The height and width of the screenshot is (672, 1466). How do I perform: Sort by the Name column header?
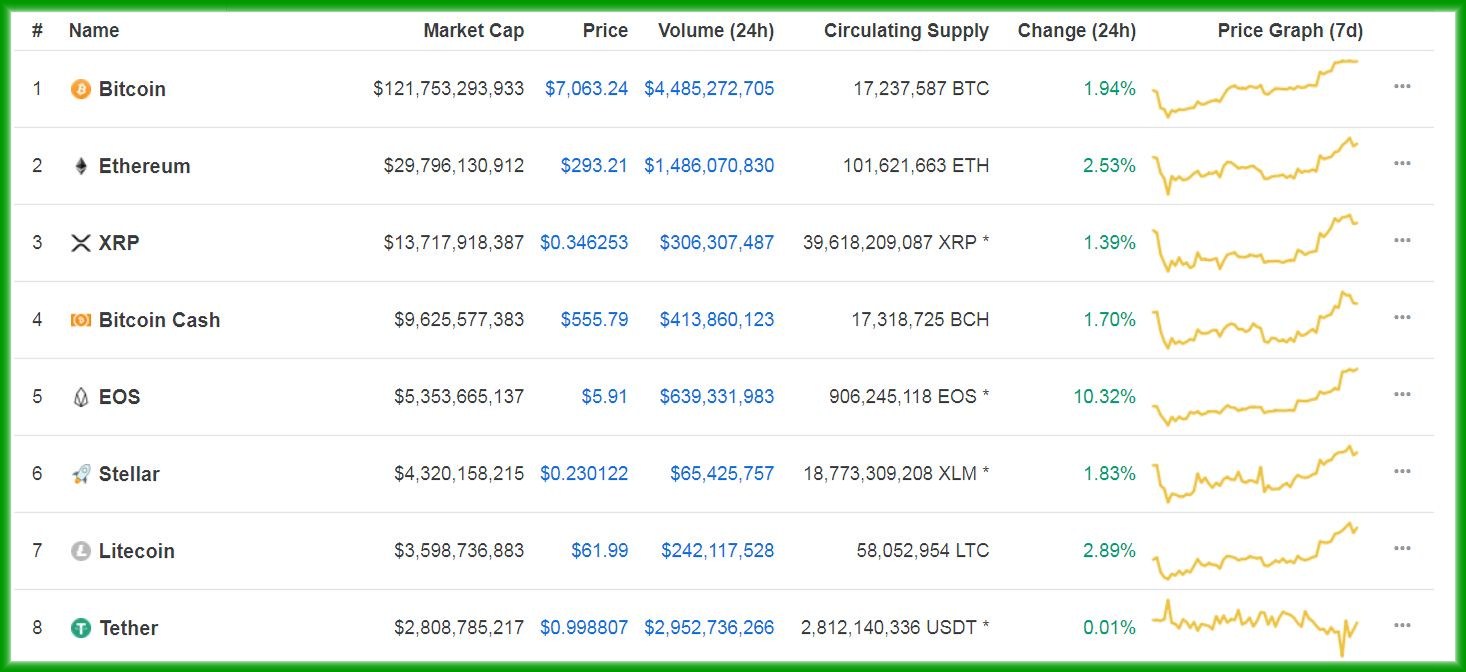point(93,30)
